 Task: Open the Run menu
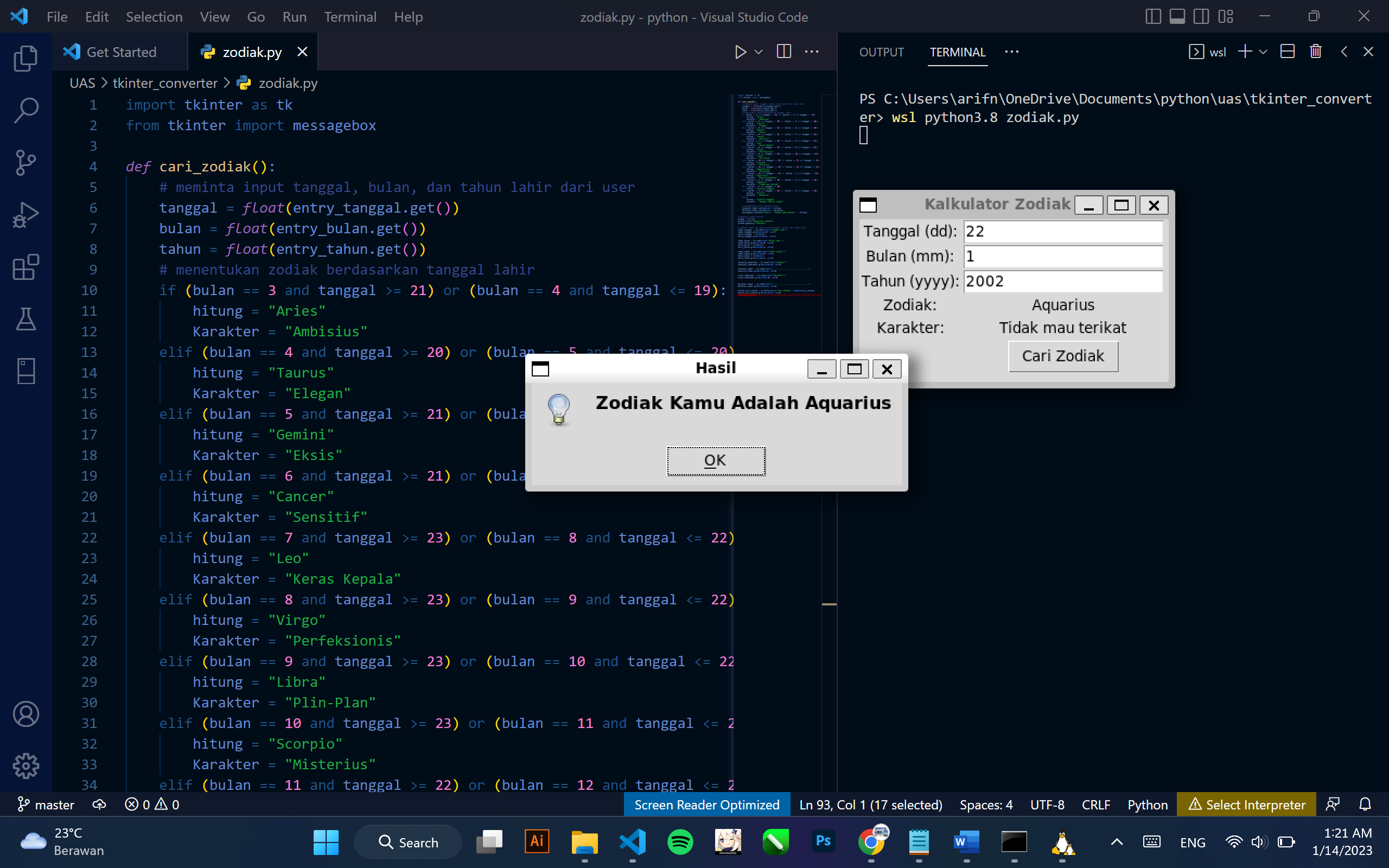295,17
